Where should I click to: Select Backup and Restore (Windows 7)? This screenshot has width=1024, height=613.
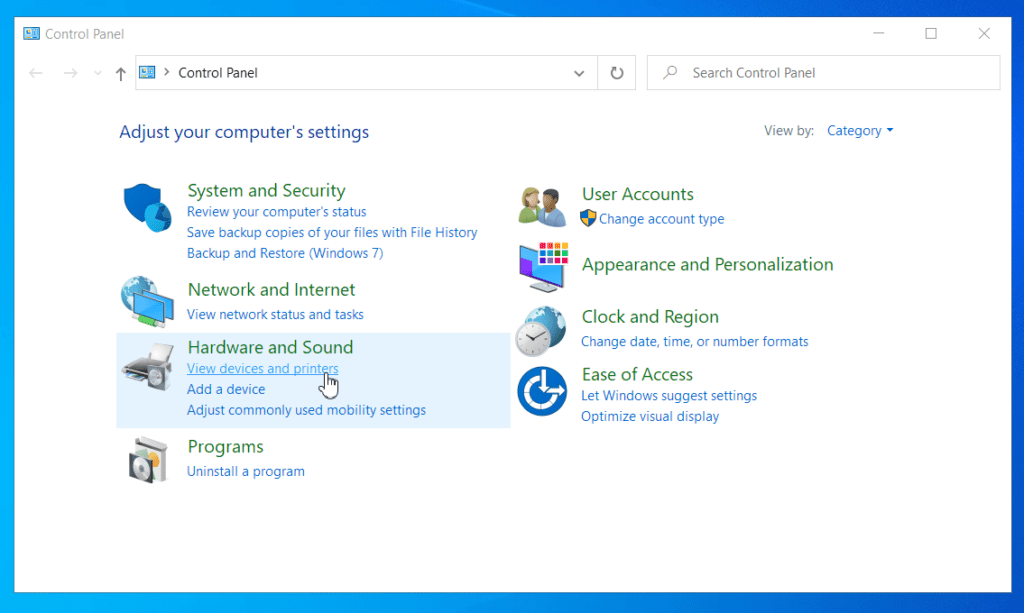(x=285, y=253)
